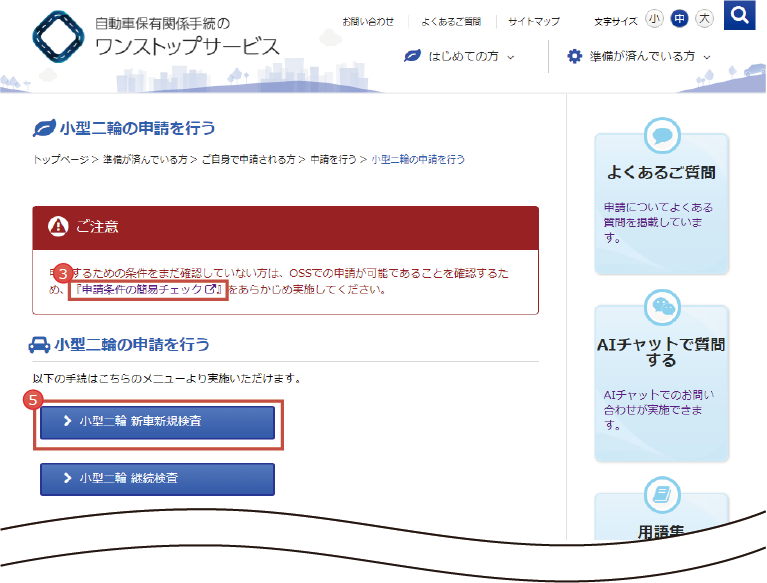Go to 申請を行う breadcrumb
767x583 pixels.
pyautogui.click(x=334, y=159)
